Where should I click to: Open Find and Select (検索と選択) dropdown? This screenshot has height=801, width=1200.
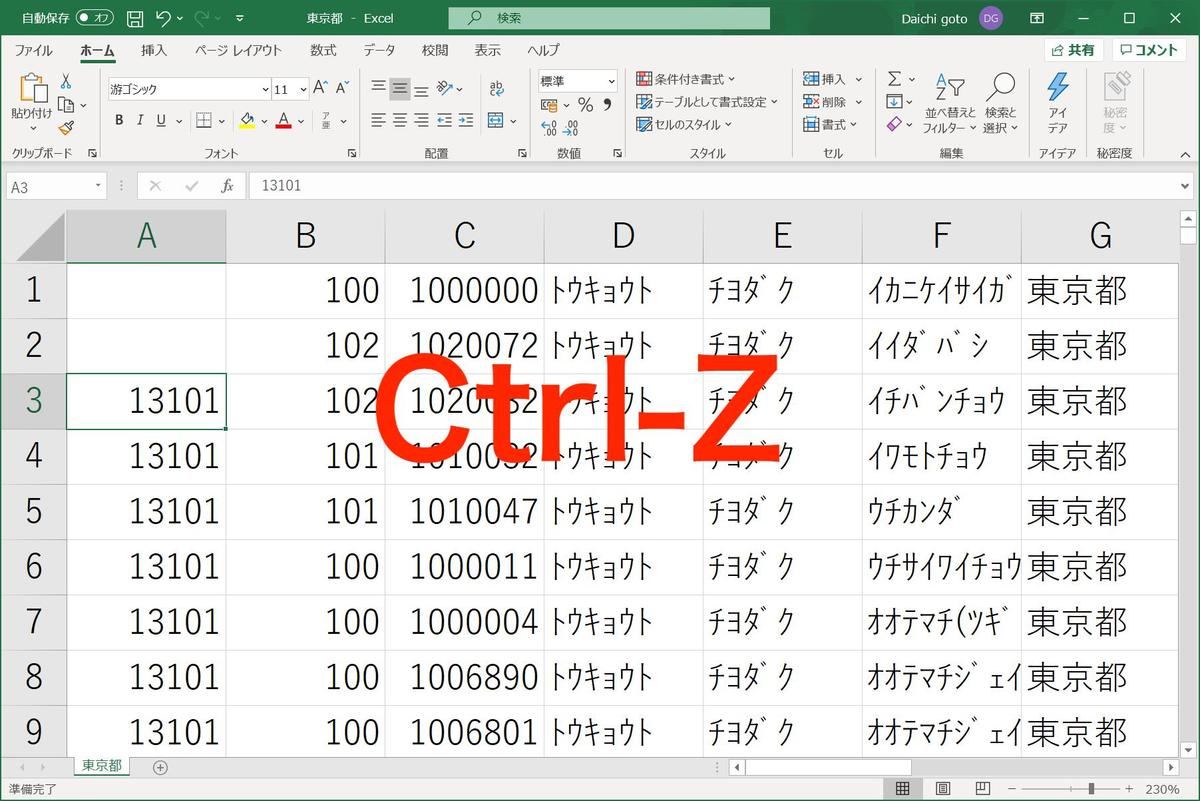1000,102
